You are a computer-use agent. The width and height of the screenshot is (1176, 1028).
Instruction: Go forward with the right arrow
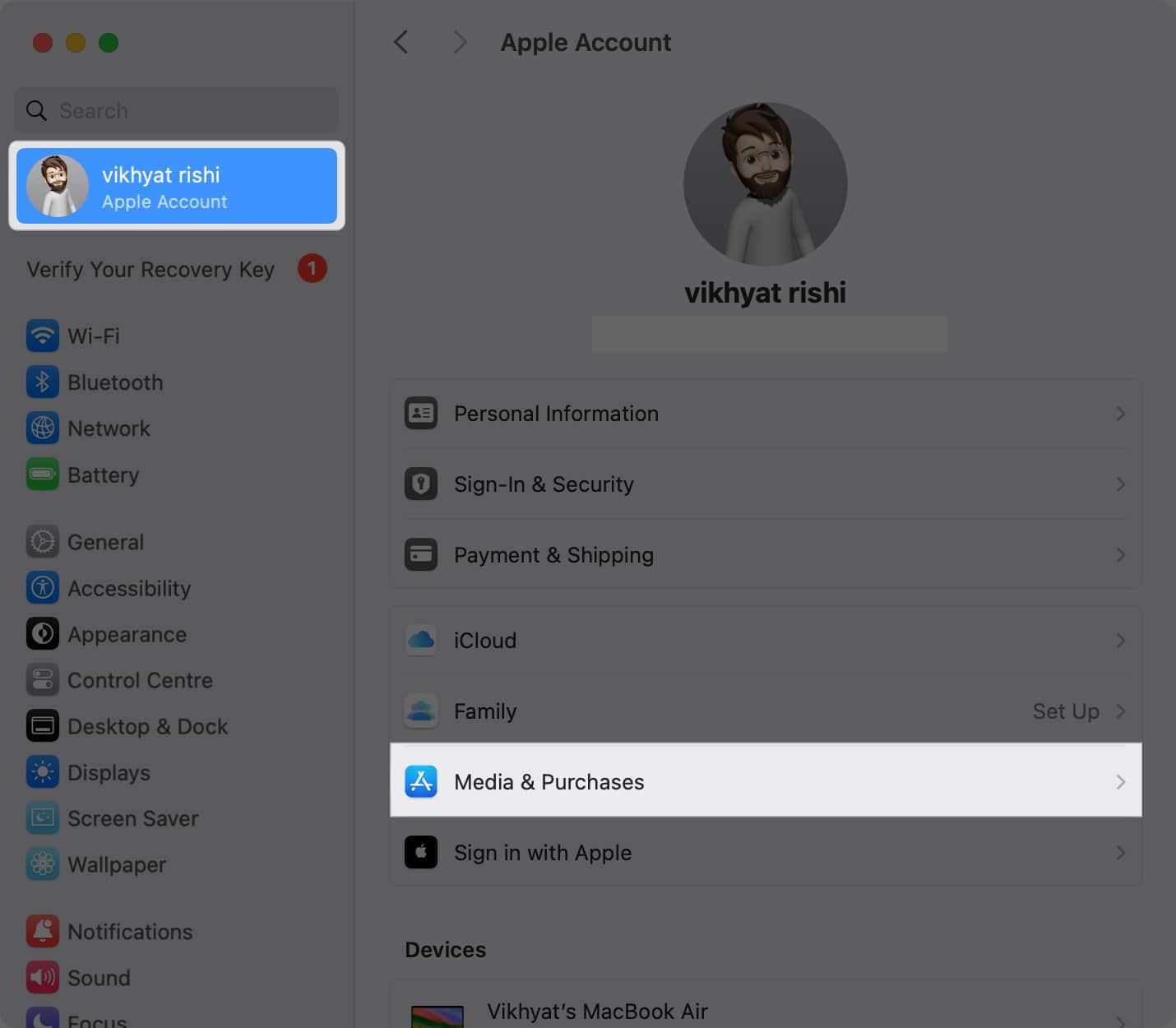click(460, 42)
